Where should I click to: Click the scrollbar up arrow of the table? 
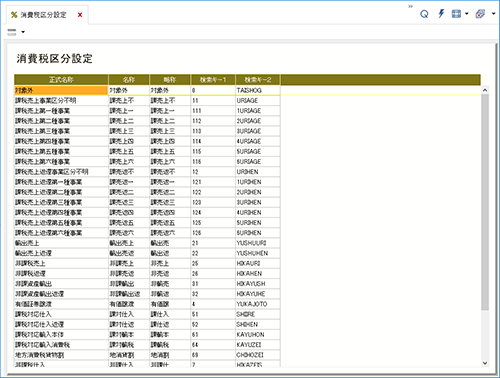pyautogui.click(x=485, y=90)
